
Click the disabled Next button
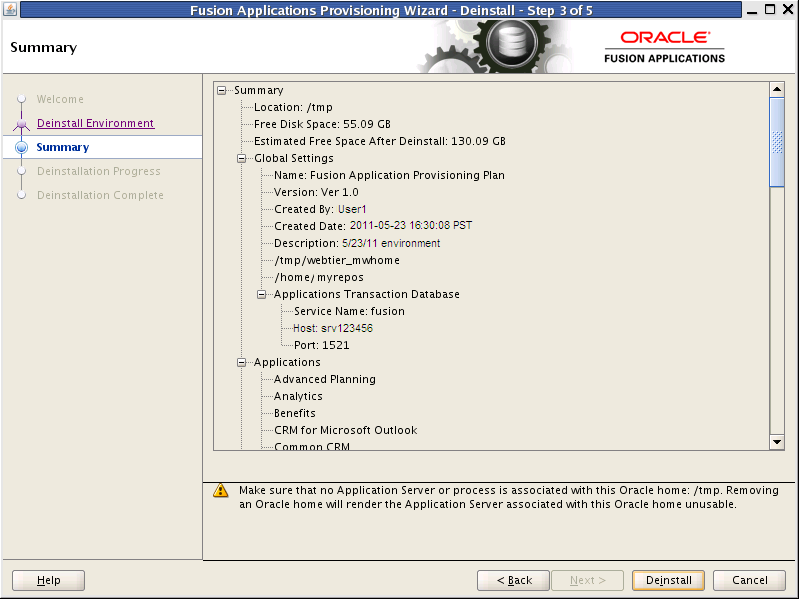pos(588,580)
